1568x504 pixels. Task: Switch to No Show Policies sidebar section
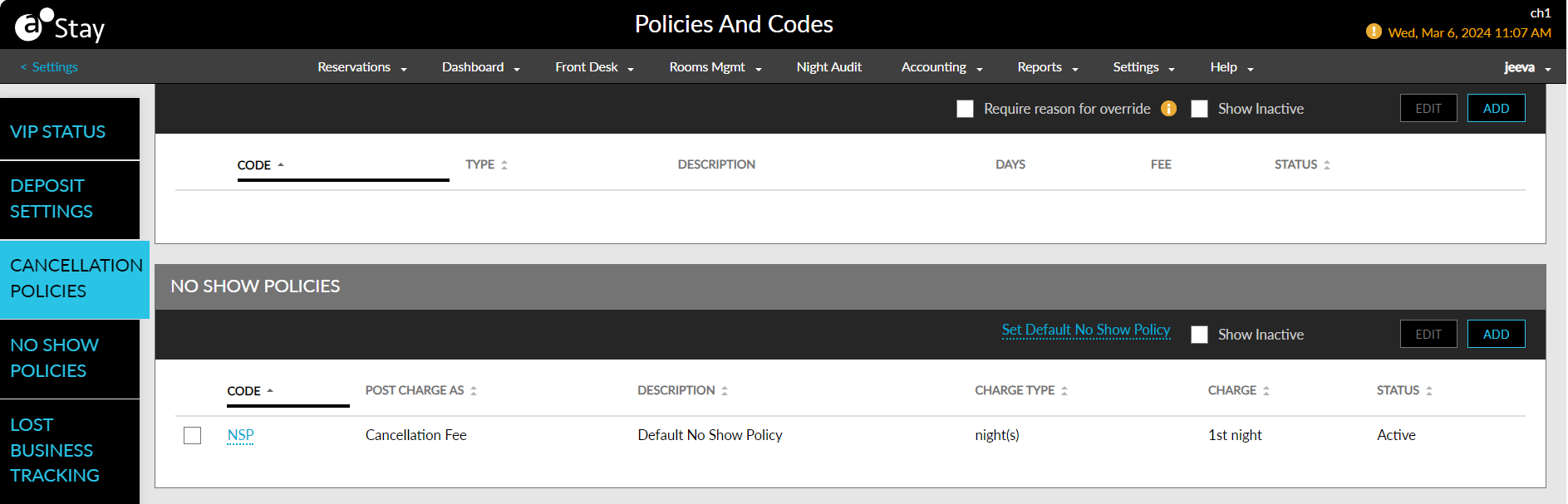pyautogui.click(x=70, y=359)
